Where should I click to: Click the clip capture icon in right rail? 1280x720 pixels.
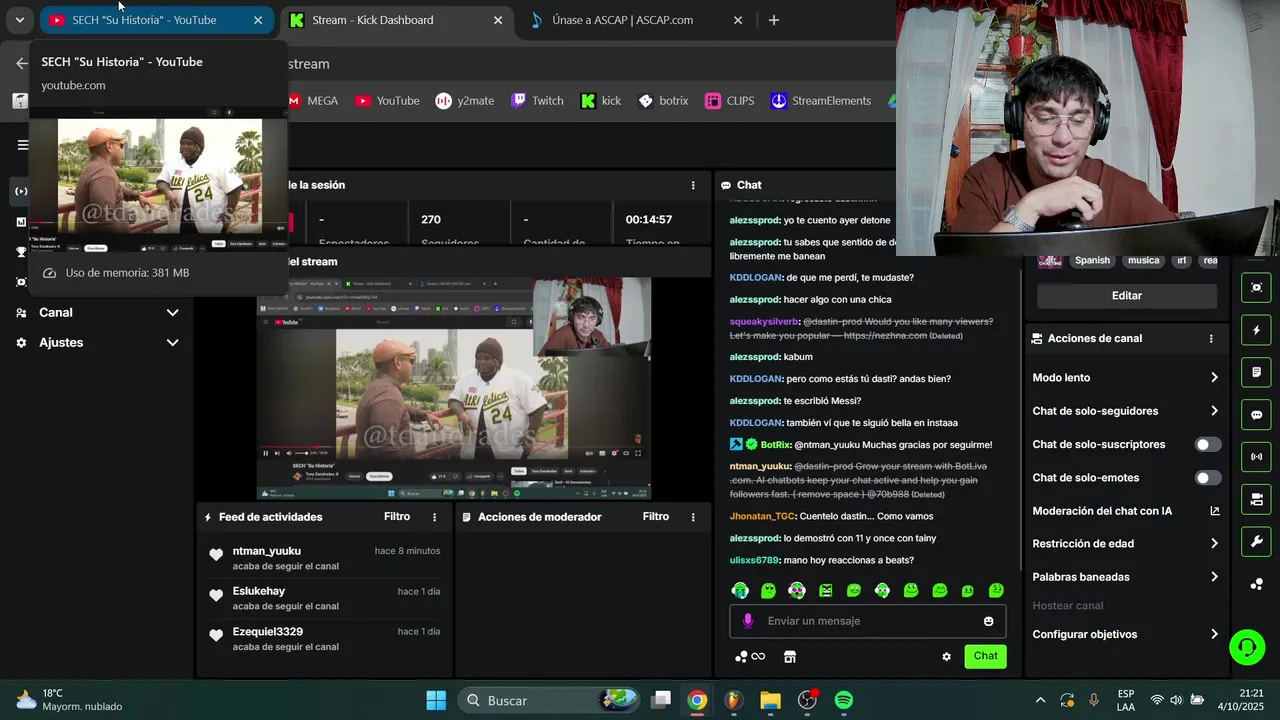coord(1257,288)
